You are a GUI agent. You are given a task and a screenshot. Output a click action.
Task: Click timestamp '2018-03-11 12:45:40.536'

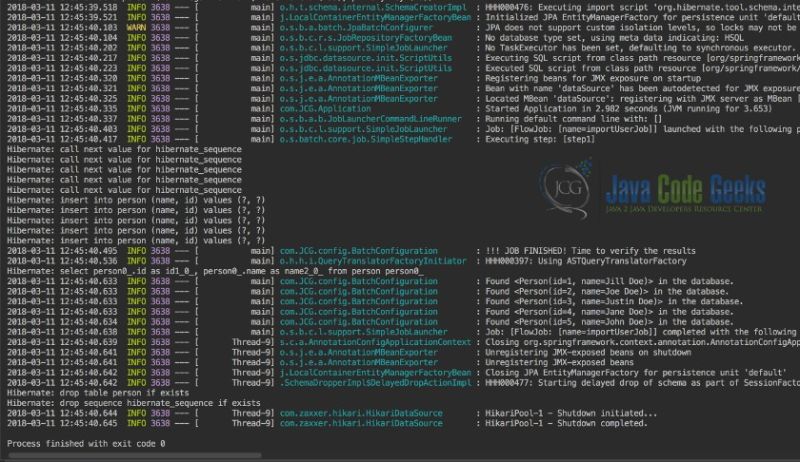click(62, 261)
